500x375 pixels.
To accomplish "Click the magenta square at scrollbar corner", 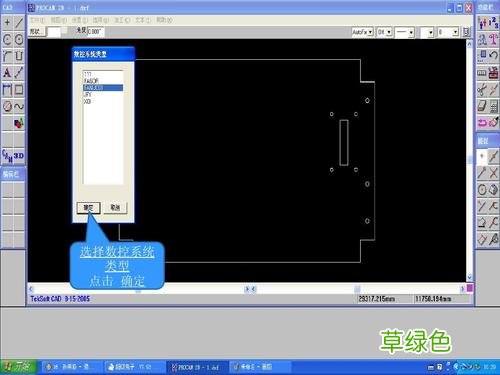I will click(469, 288).
